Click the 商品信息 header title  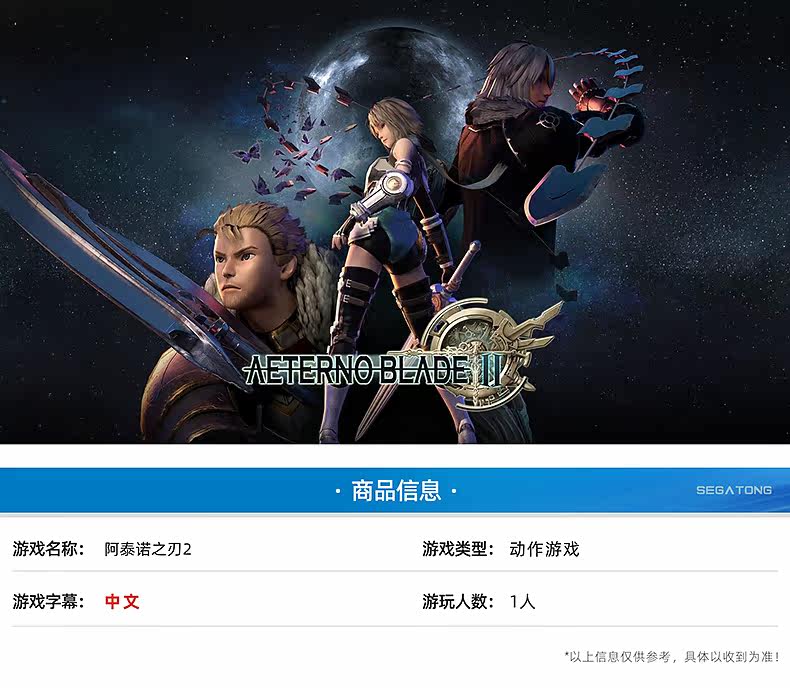pyautogui.click(x=396, y=491)
